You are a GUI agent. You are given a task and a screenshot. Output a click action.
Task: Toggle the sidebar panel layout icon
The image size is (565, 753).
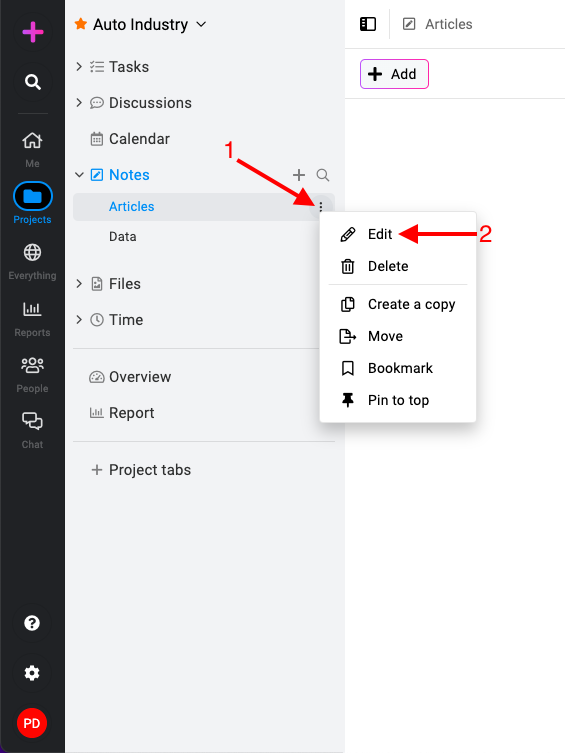pos(368,24)
